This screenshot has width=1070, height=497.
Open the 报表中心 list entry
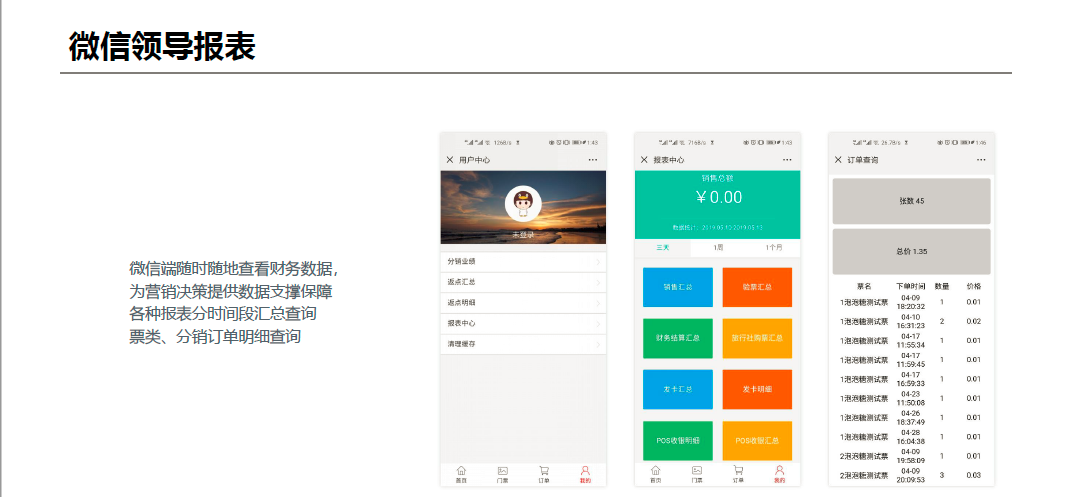click(x=523, y=323)
